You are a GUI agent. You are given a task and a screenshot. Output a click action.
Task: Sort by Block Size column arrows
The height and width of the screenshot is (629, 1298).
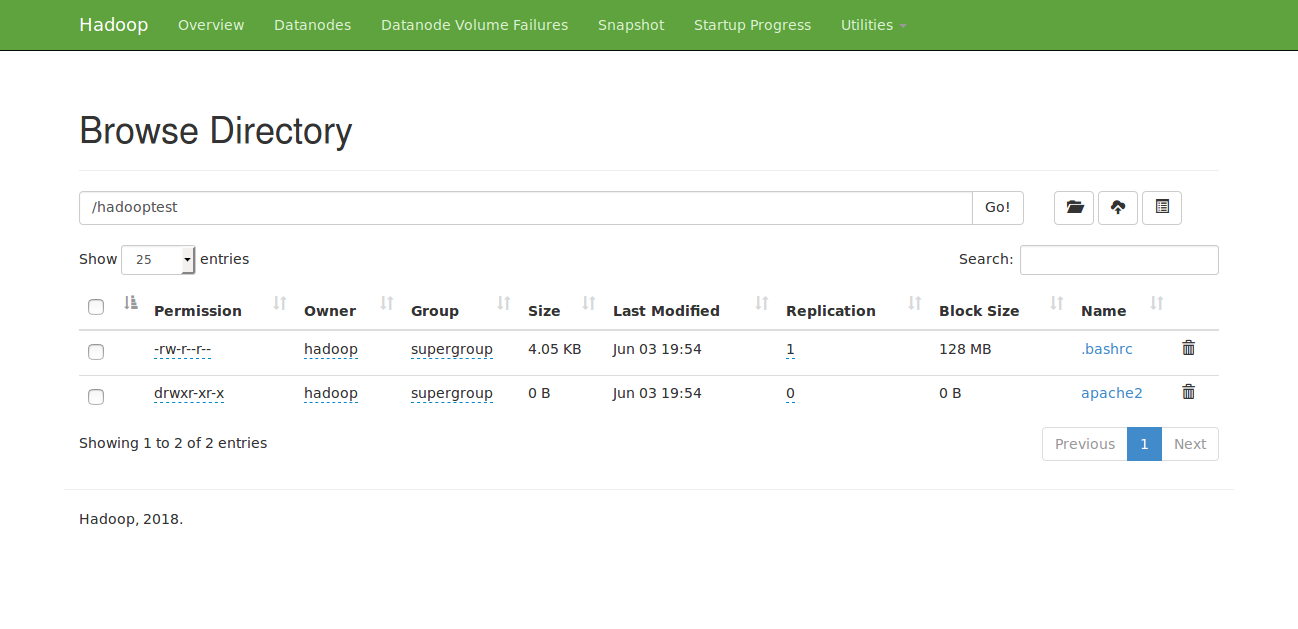pyautogui.click(x=1057, y=303)
